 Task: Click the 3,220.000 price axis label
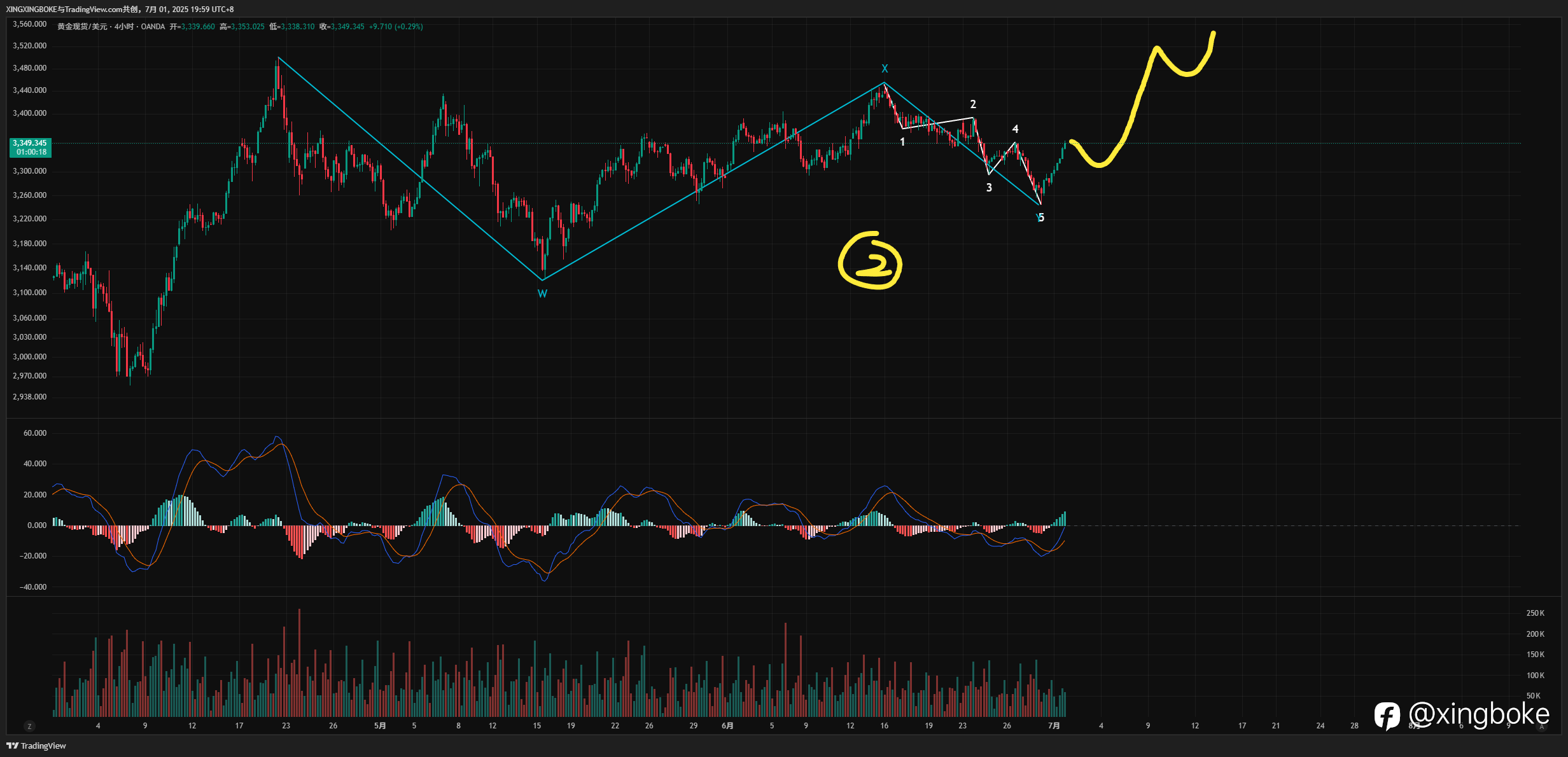tap(30, 219)
